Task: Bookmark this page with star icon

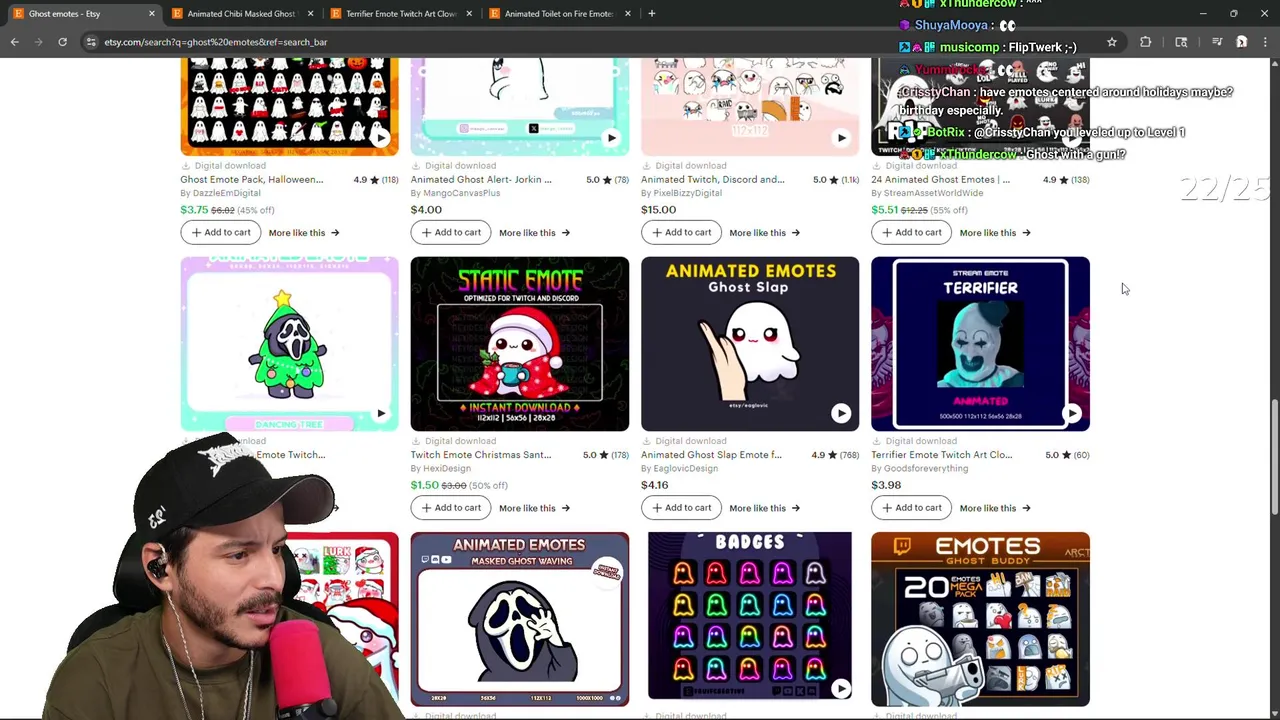Action: pos(1111,42)
